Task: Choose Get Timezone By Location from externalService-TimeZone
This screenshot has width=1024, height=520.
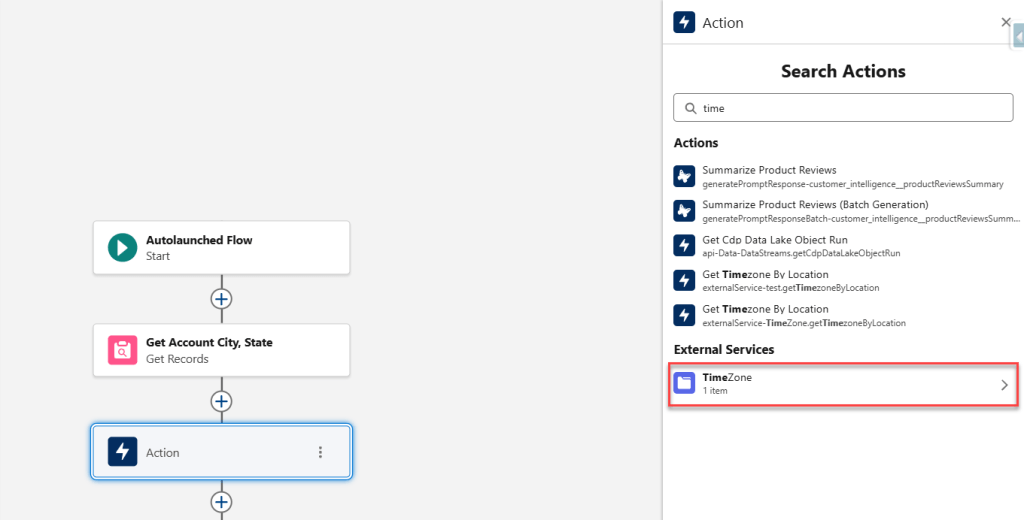Action: click(x=765, y=310)
